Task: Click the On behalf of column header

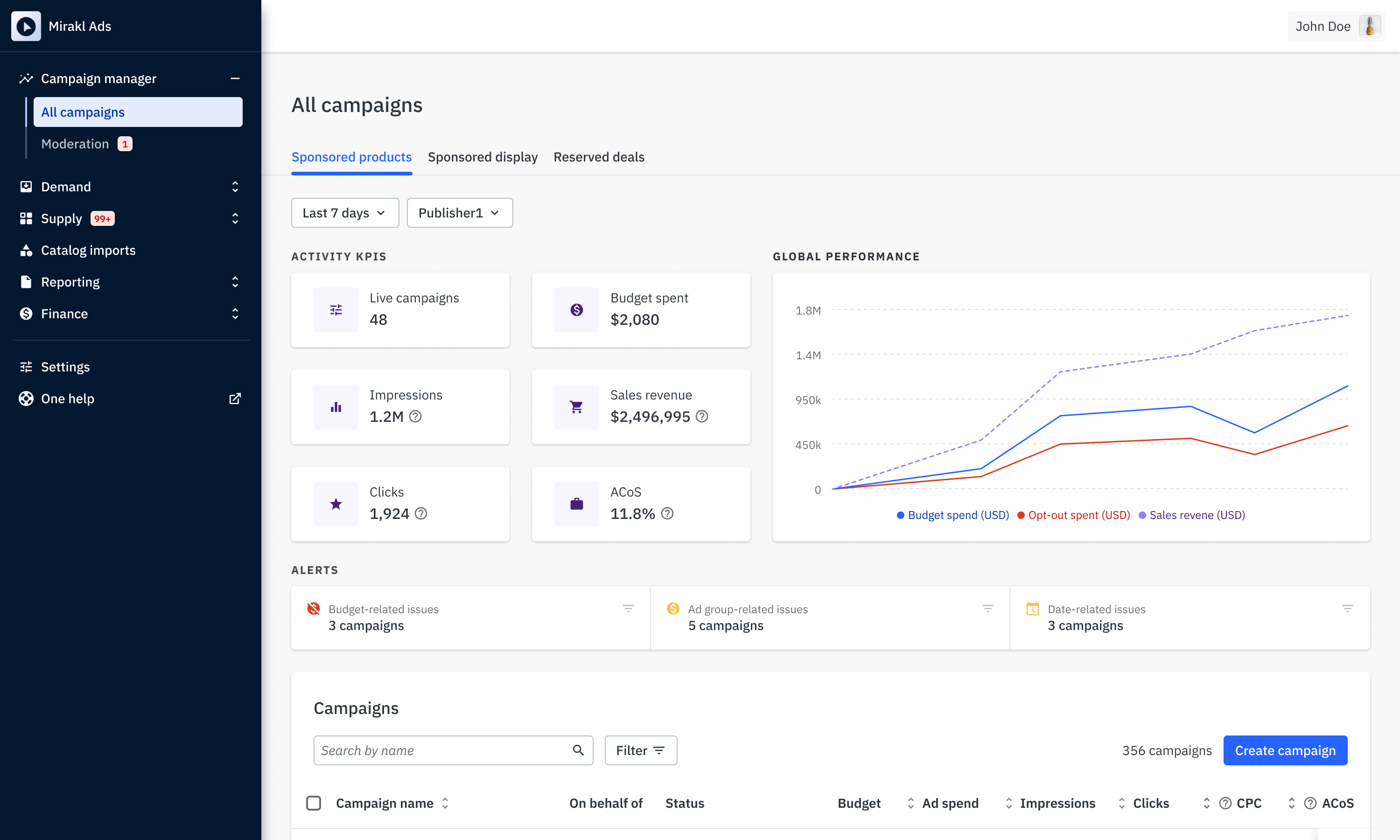Action: point(606,803)
